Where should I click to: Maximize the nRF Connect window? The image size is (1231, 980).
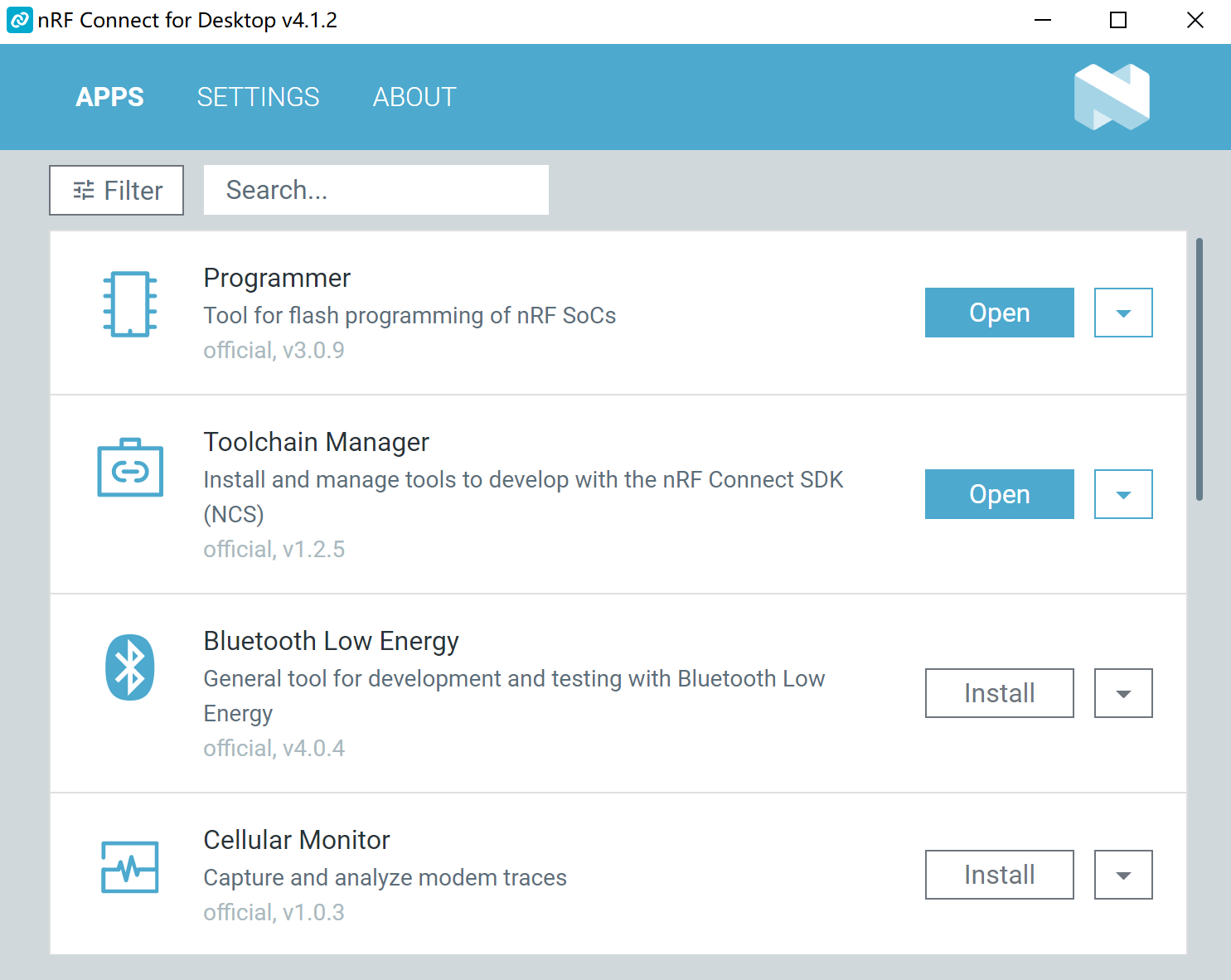pos(1118,20)
